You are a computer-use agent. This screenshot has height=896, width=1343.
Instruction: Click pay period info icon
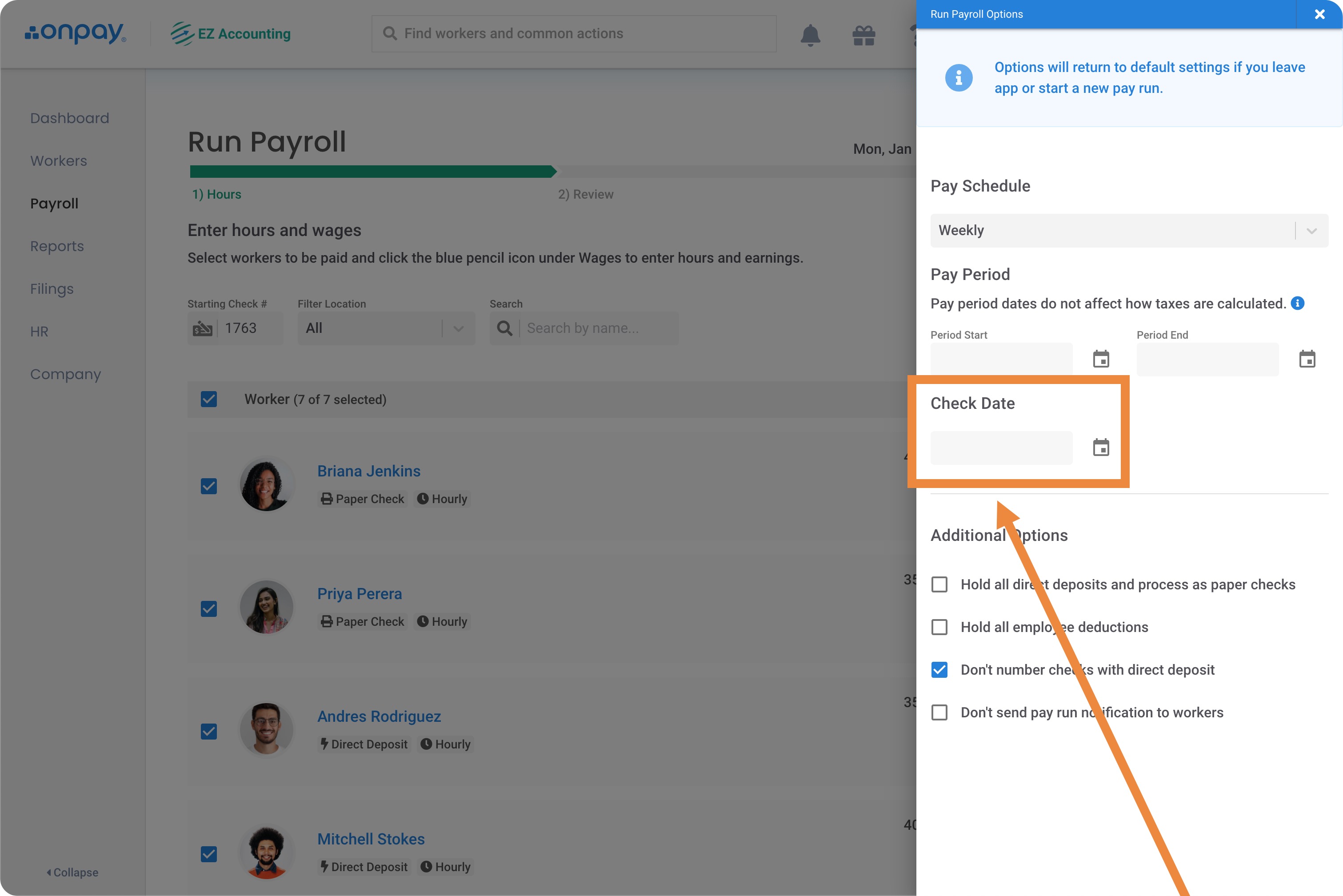pyautogui.click(x=1297, y=304)
